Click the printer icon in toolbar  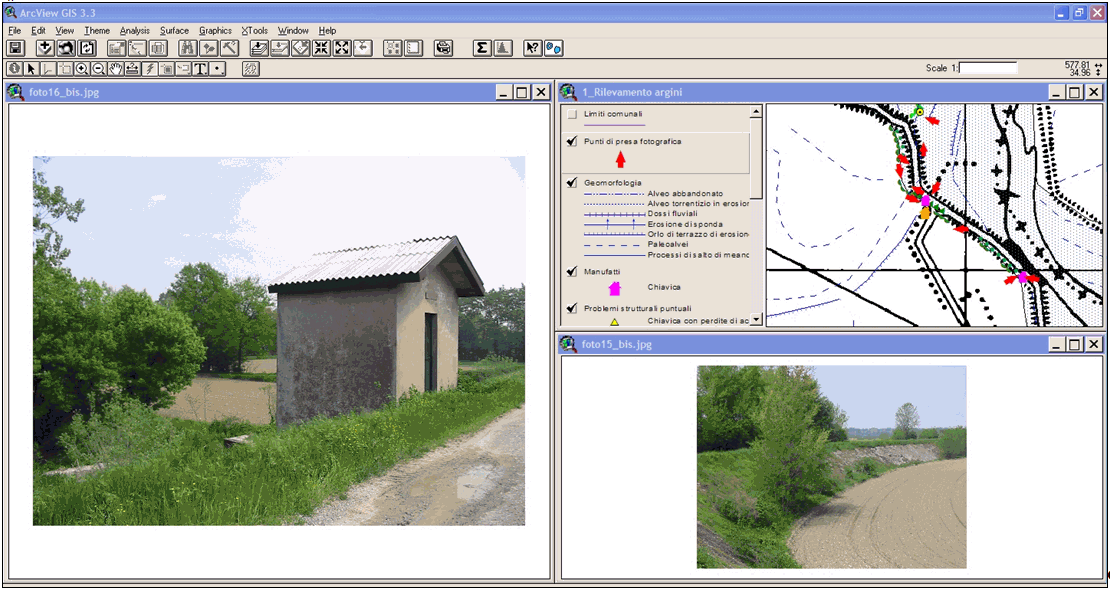click(x=443, y=48)
